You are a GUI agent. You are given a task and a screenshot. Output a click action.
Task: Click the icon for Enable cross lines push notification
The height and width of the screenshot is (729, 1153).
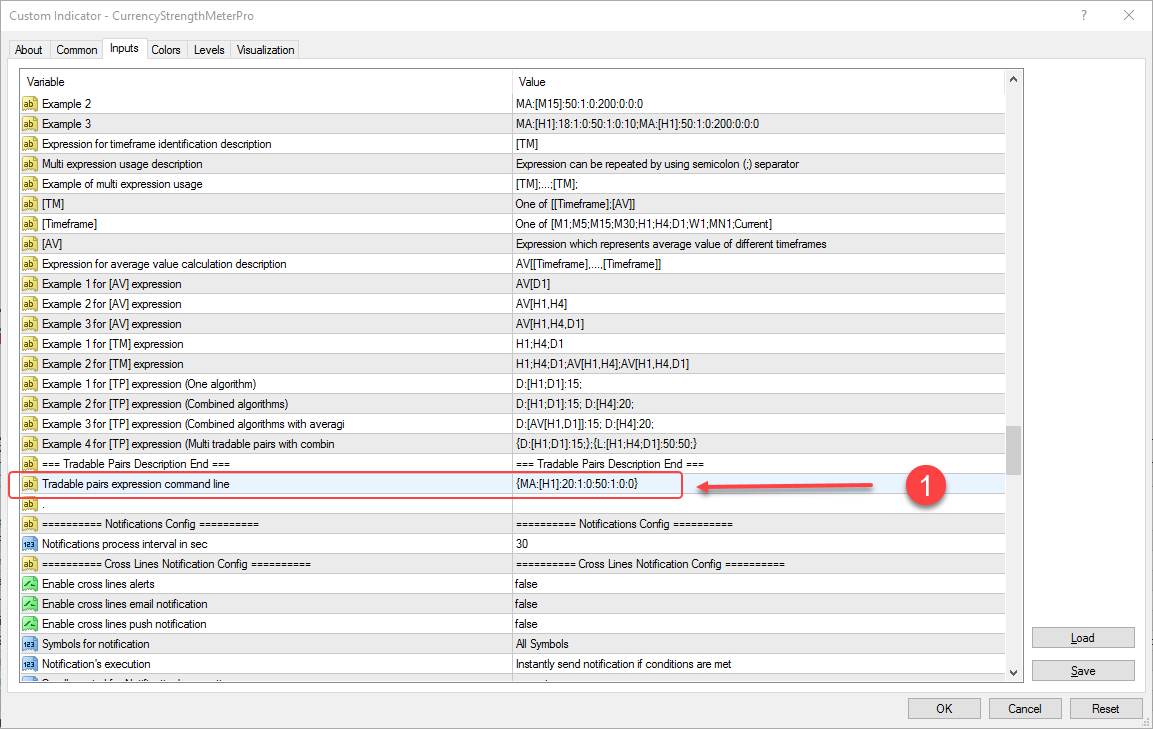(x=29, y=624)
